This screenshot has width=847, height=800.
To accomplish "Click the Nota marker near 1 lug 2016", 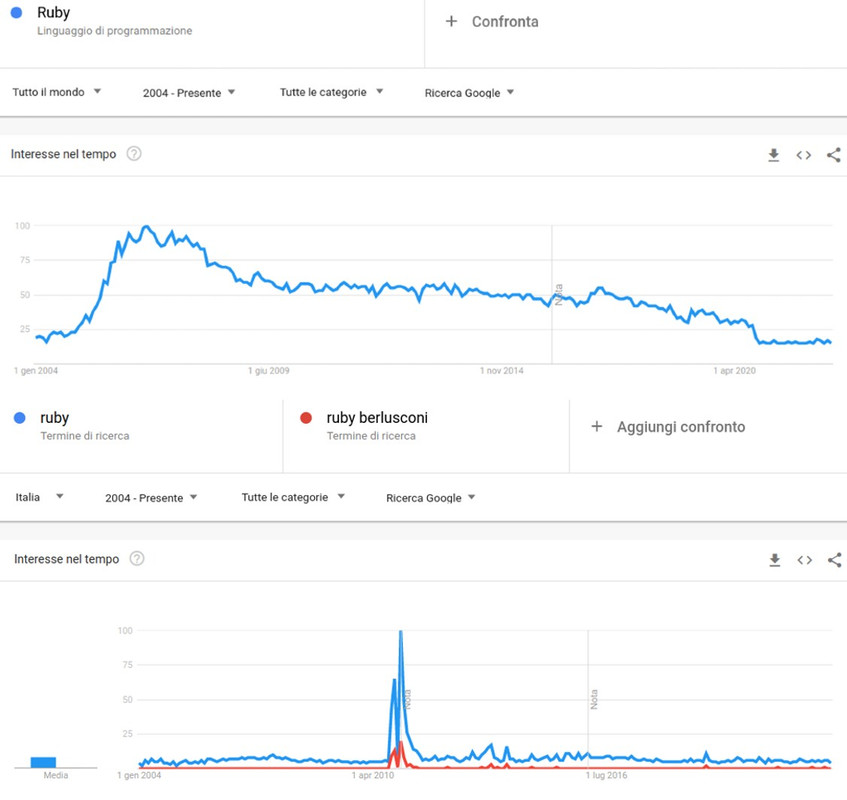I will coord(594,699).
